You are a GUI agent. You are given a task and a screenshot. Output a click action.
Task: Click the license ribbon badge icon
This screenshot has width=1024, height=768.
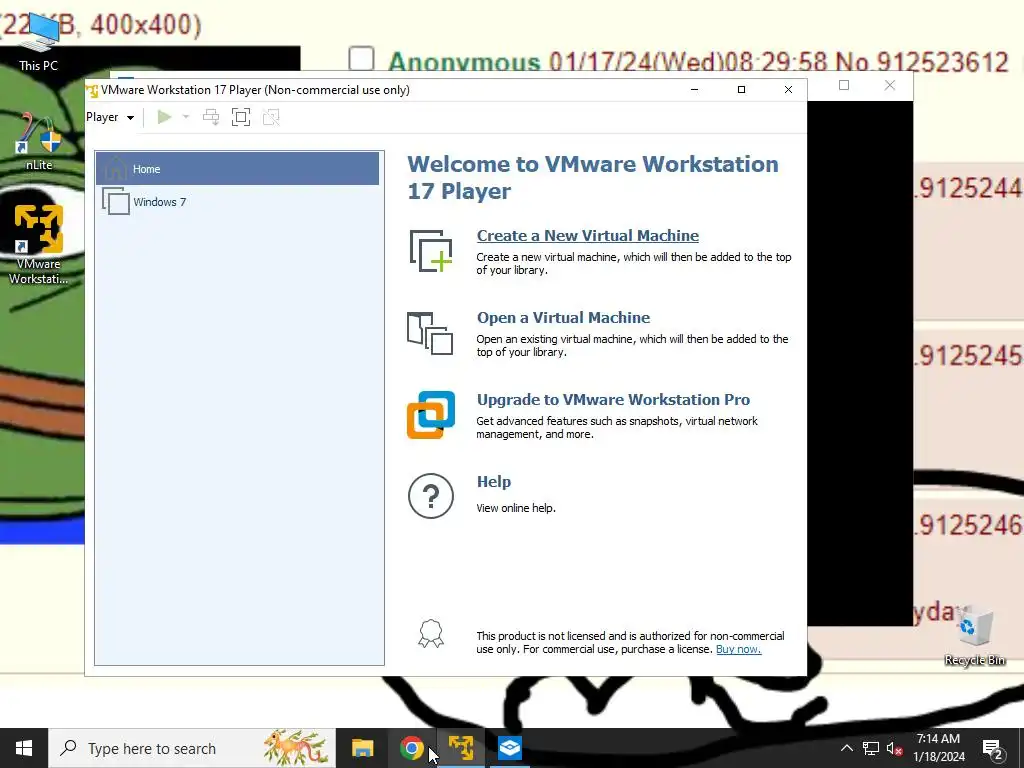431,633
